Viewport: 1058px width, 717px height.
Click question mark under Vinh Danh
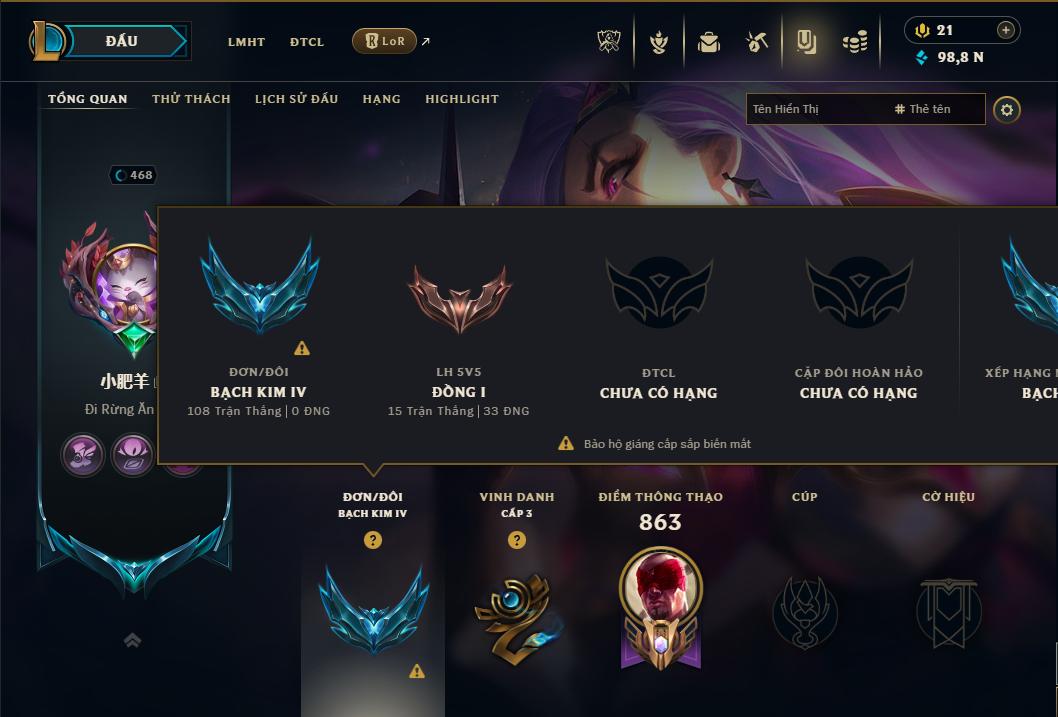tap(517, 540)
